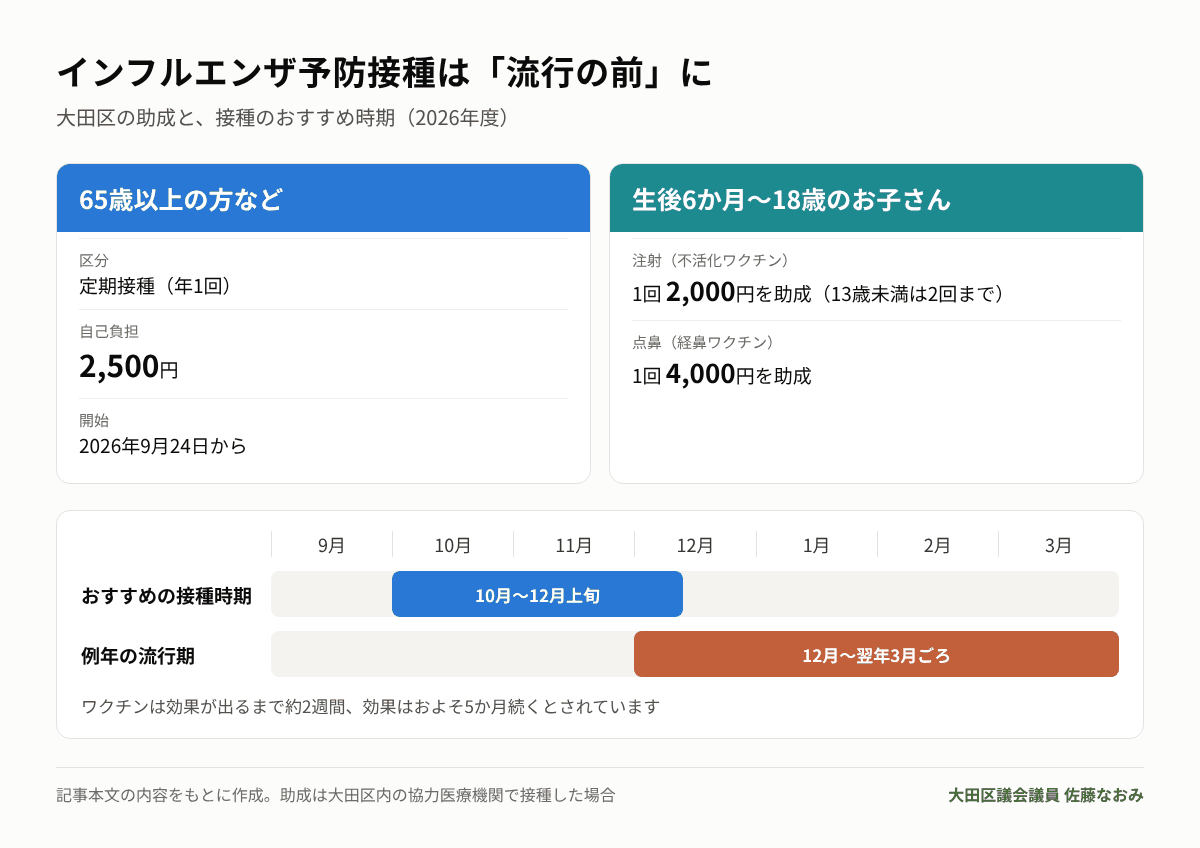The height and width of the screenshot is (848, 1200).
Task: Select the teal header 生後6か月〜18歳のお子さん
Action: click(x=876, y=198)
